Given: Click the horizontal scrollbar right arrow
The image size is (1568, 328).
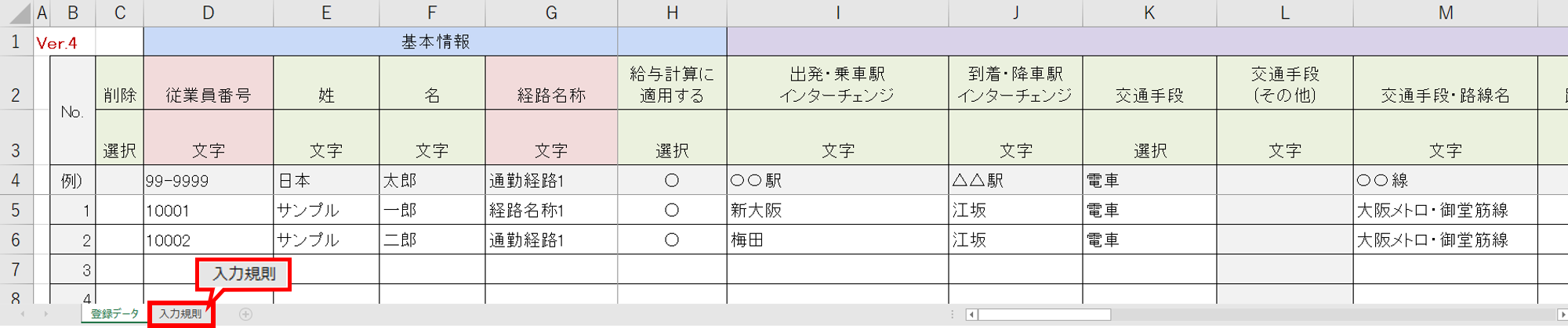Looking at the screenshot, I should [1562, 315].
